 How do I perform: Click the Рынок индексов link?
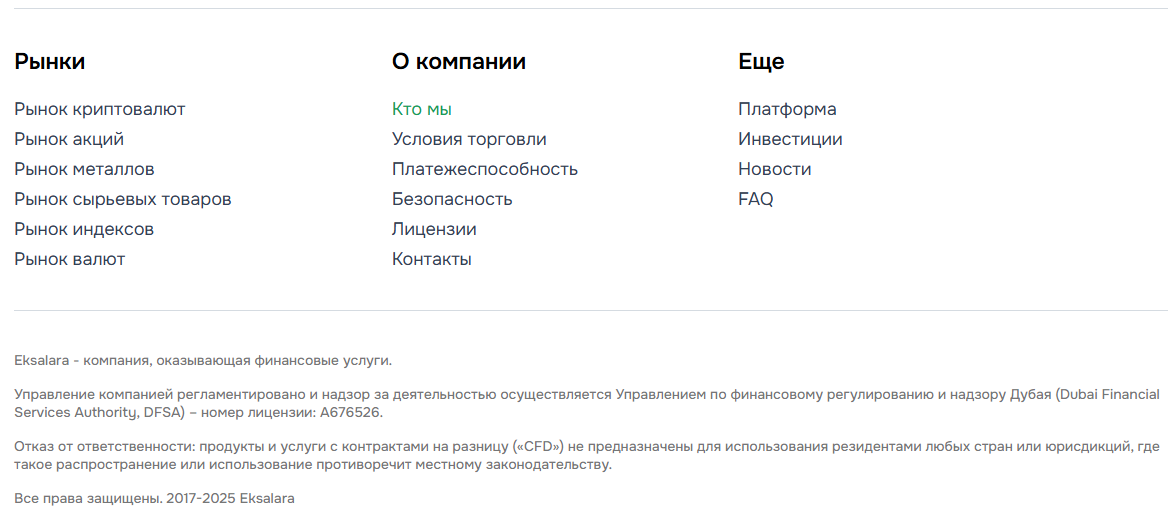point(84,229)
